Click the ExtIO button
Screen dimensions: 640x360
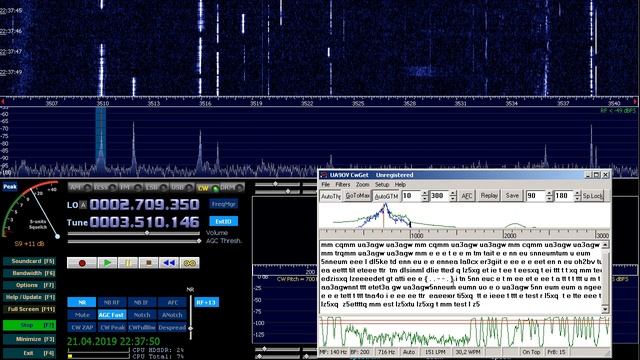224,221
